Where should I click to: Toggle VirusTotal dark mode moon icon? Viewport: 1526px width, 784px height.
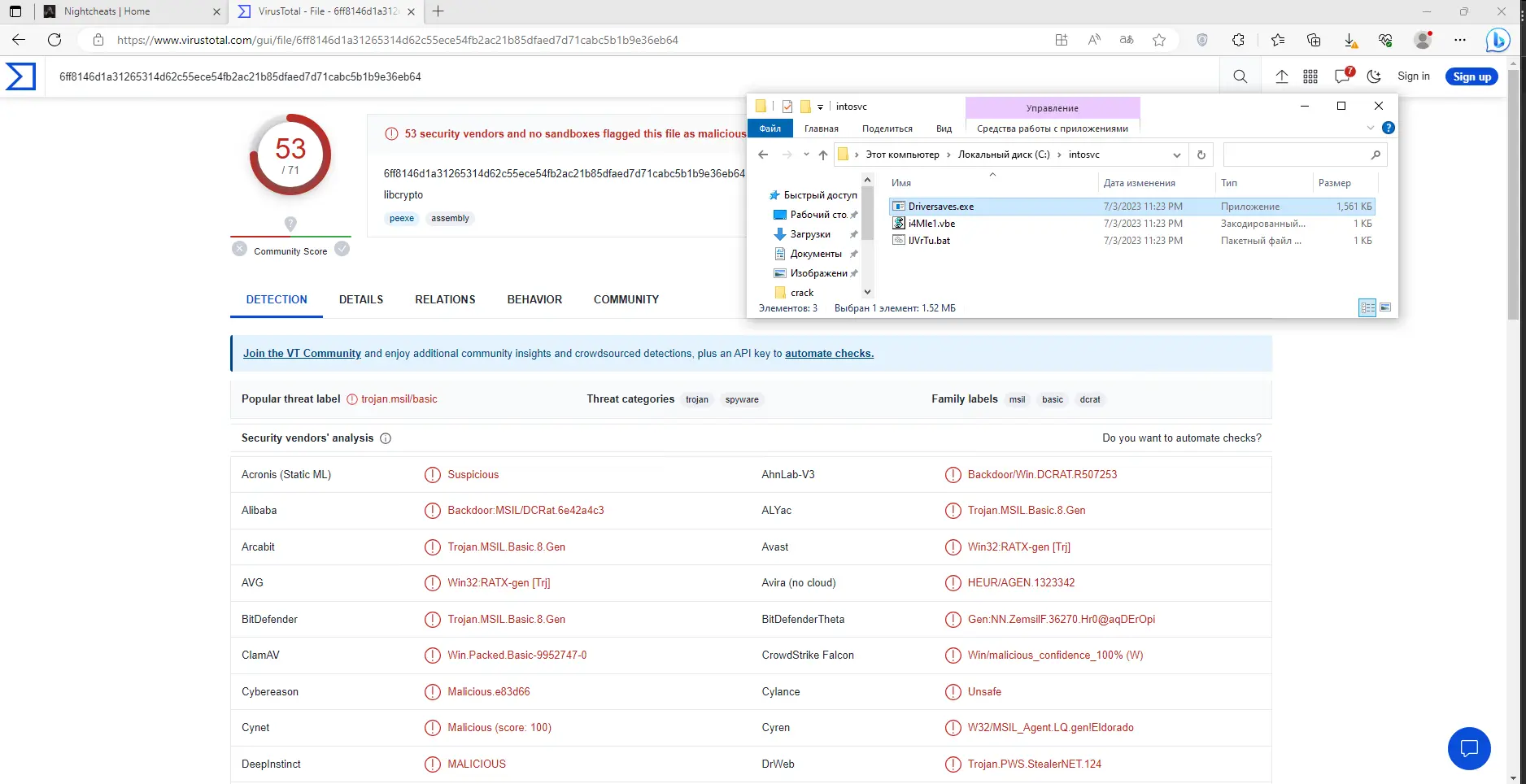(1374, 76)
